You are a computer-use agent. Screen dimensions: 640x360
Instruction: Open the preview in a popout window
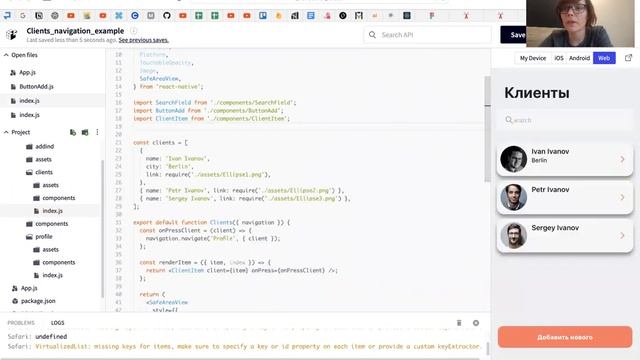(629, 58)
